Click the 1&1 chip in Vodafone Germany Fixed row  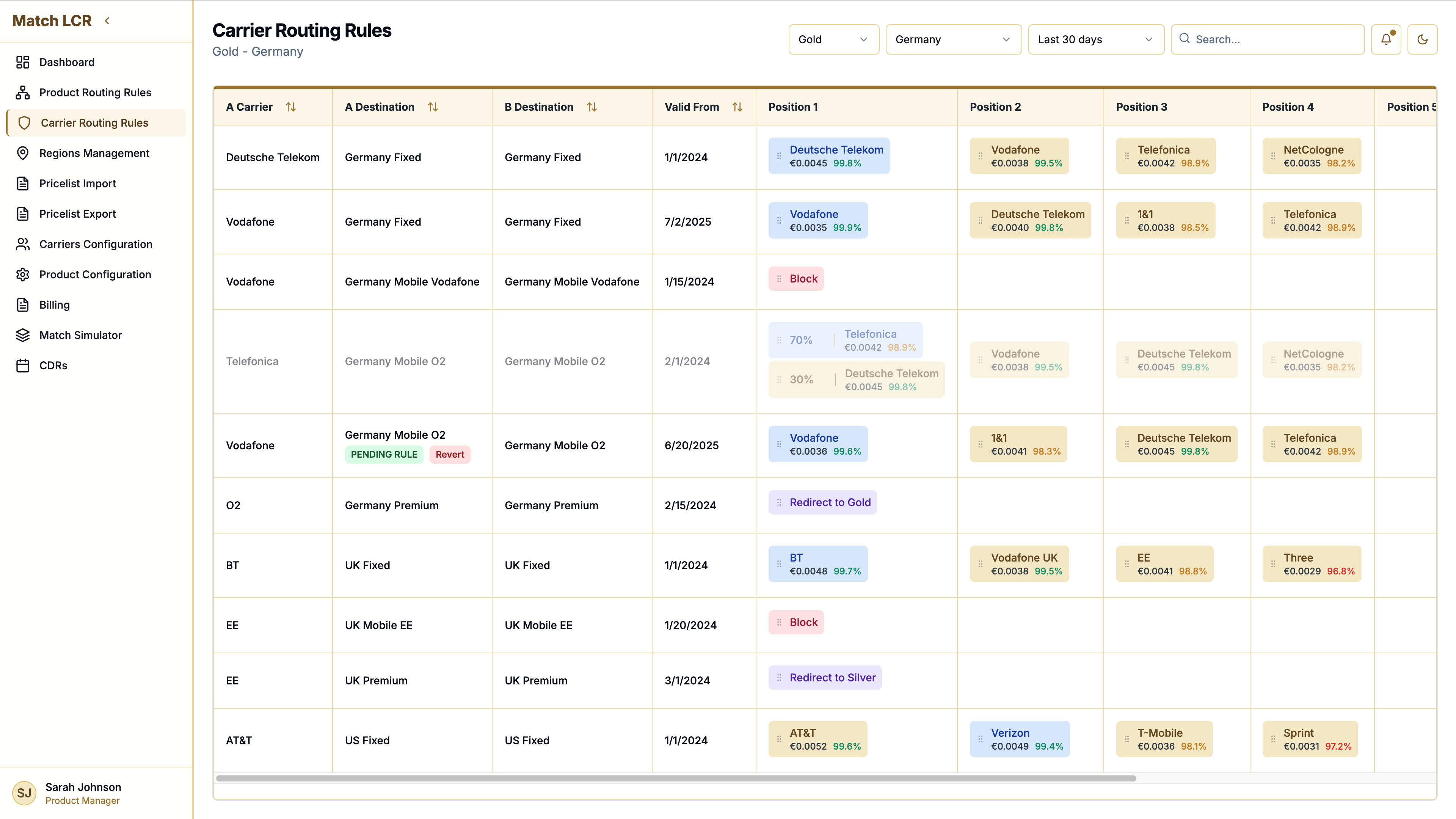tap(1166, 220)
